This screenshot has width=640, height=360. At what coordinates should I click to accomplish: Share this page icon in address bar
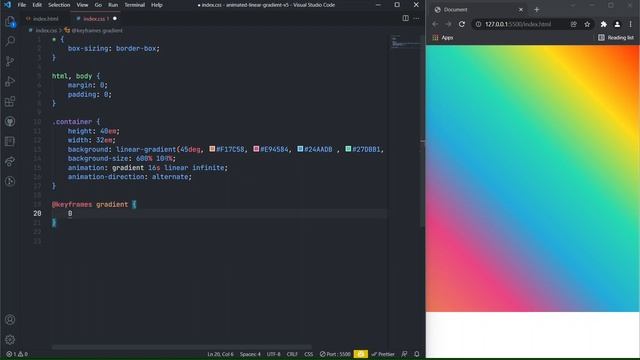tap(573, 24)
